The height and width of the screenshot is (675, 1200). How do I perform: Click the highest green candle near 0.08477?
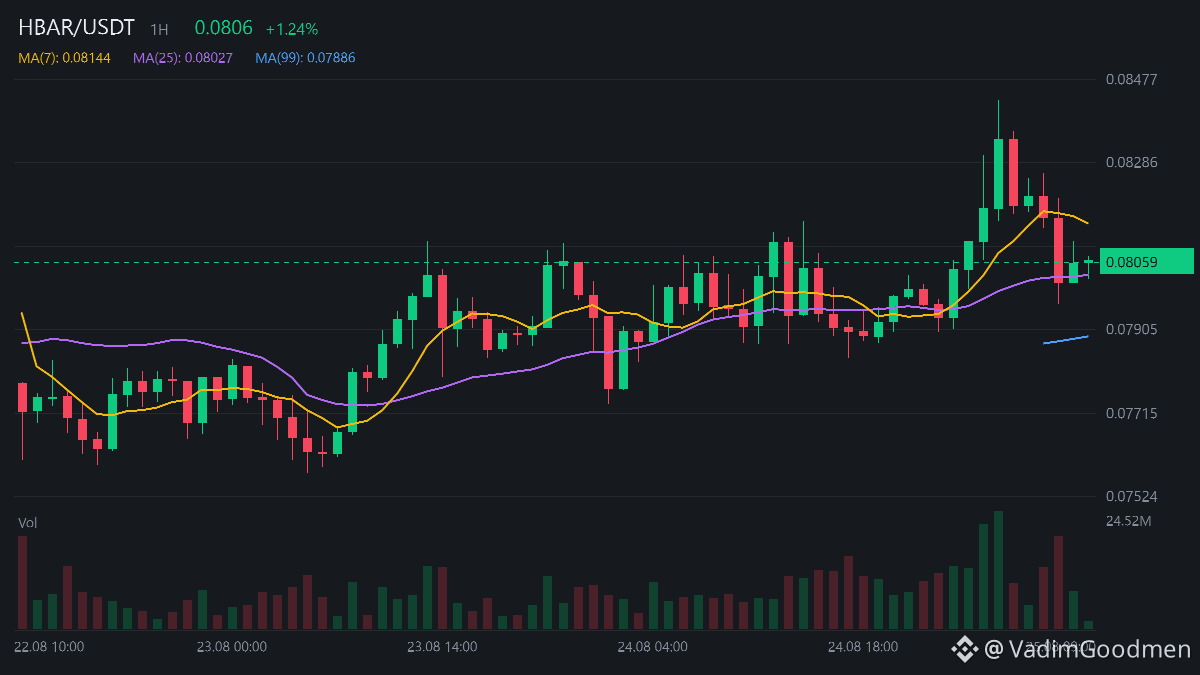click(x=998, y=174)
